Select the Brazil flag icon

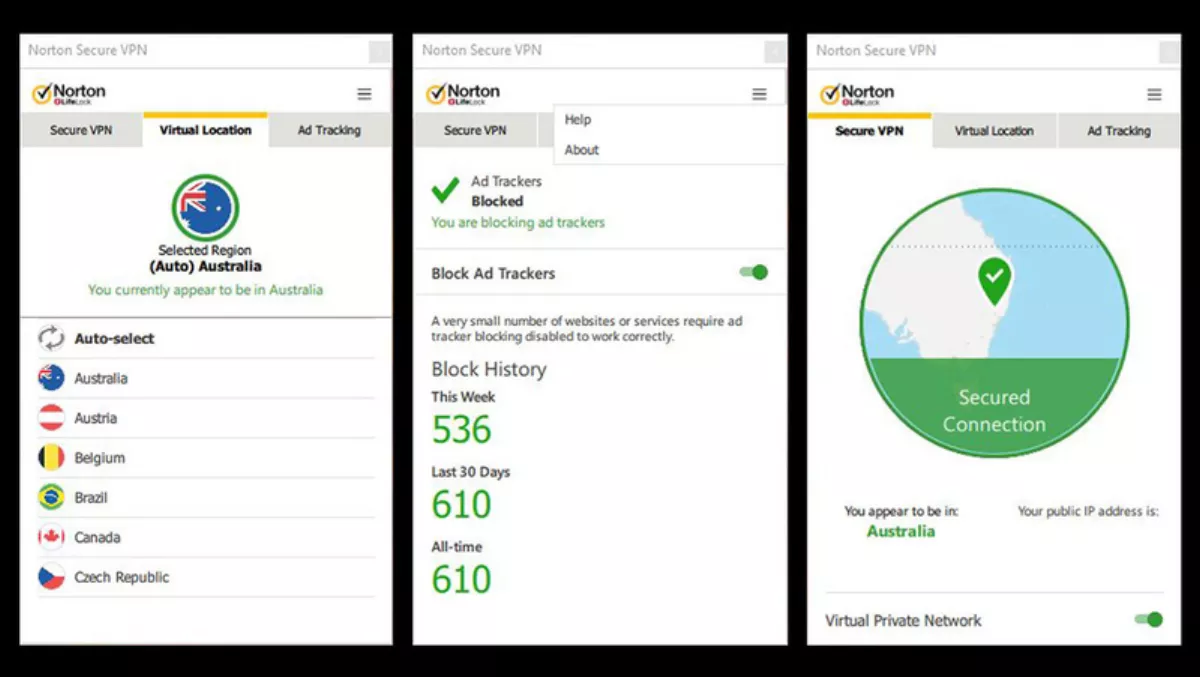51,497
